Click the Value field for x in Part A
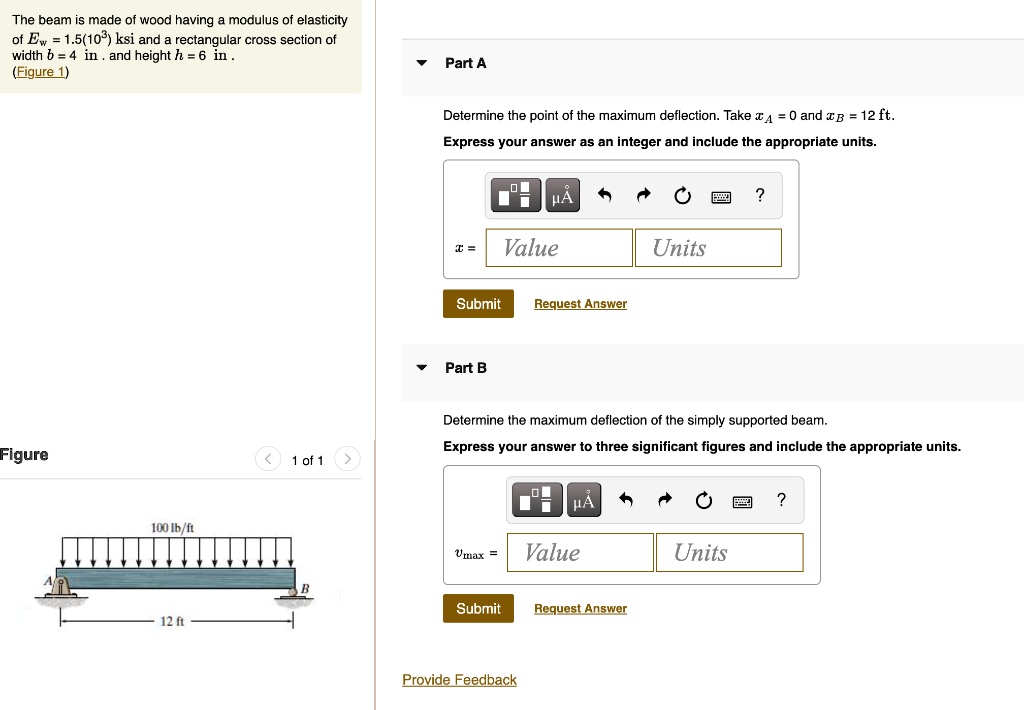1024x710 pixels. pos(558,247)
